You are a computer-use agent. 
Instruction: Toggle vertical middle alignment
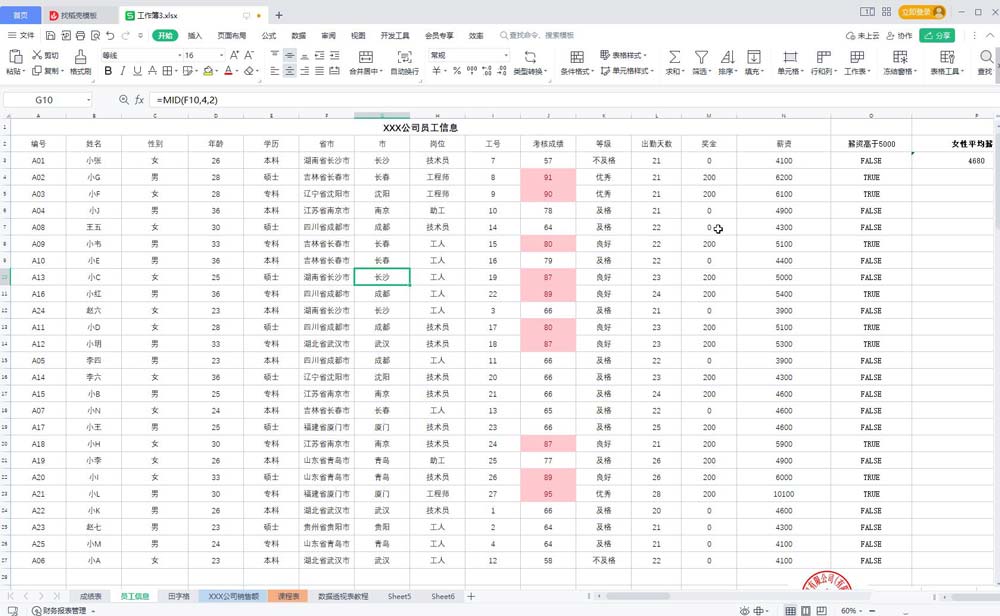pos(290,55)
